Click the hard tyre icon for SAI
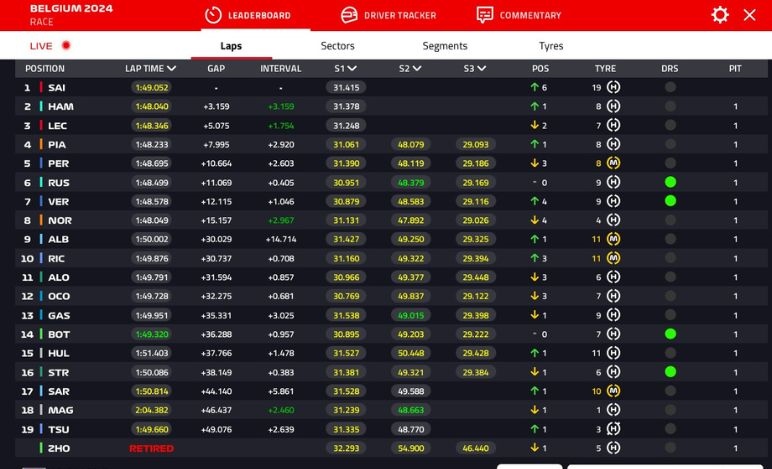 [x=614, y=88]
